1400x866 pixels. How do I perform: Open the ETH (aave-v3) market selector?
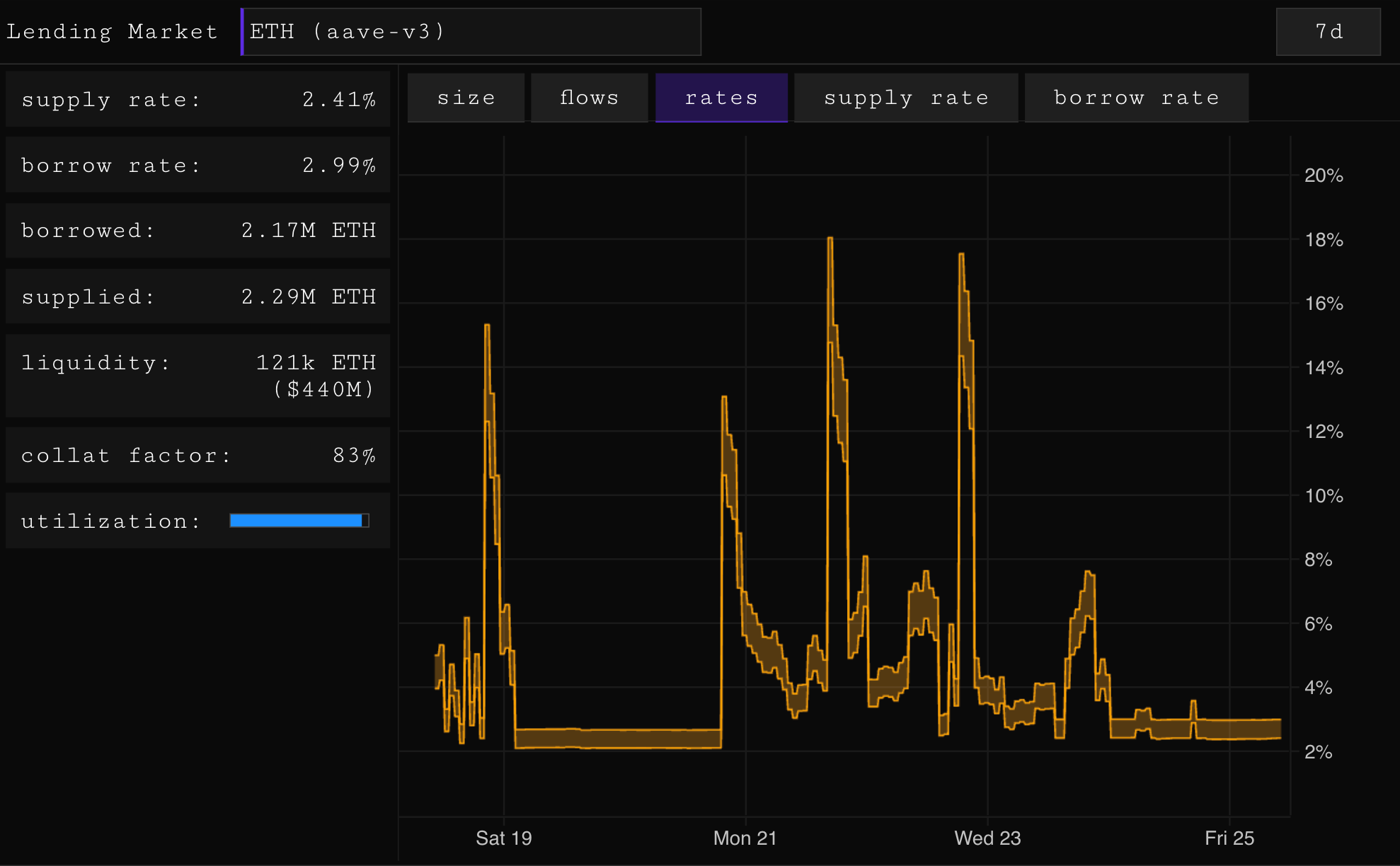point(471,32)
